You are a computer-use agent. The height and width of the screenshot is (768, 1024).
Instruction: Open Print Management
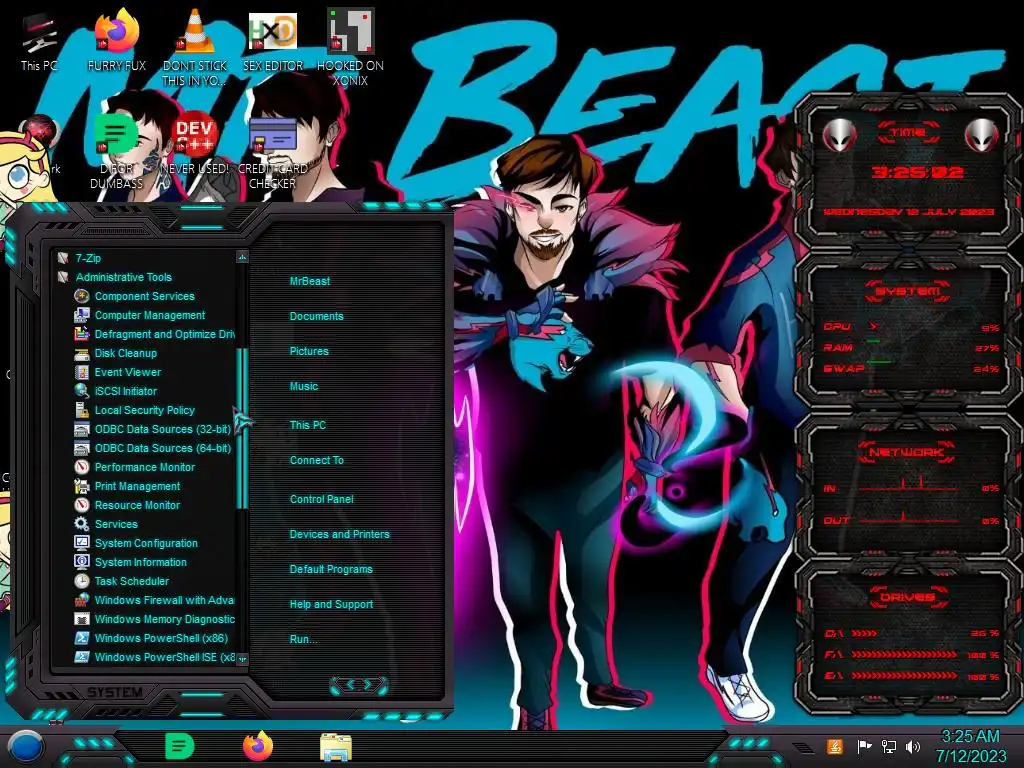pos(137,486)
